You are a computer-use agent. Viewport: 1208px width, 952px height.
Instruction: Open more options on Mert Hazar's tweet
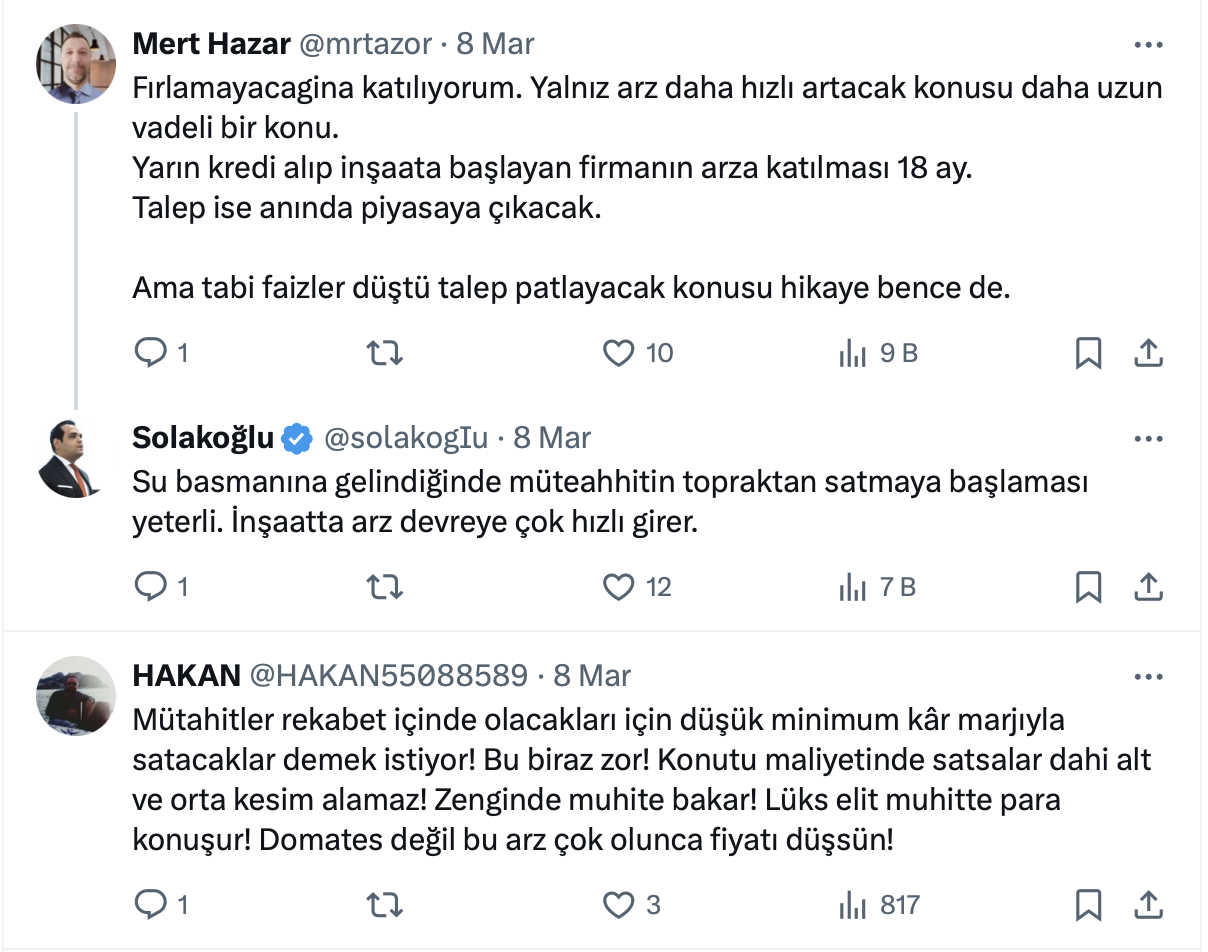(x=1148, y=45)
